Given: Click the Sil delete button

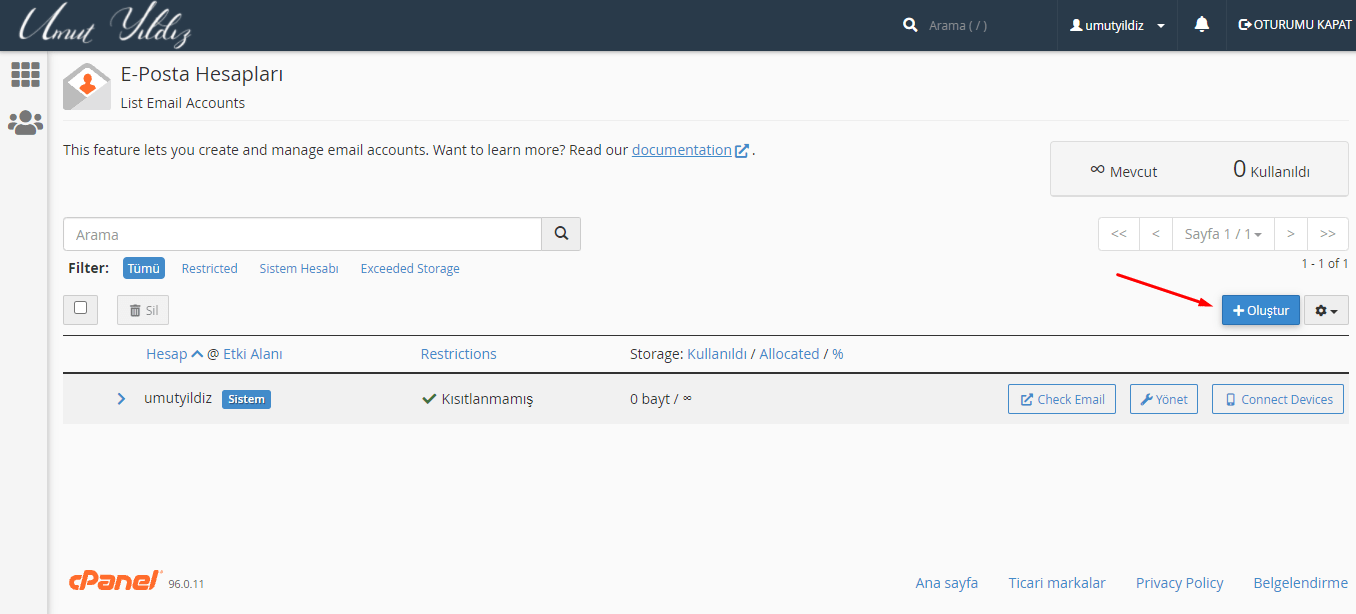Looking at the screenshot, I should (x=143, y=310).
